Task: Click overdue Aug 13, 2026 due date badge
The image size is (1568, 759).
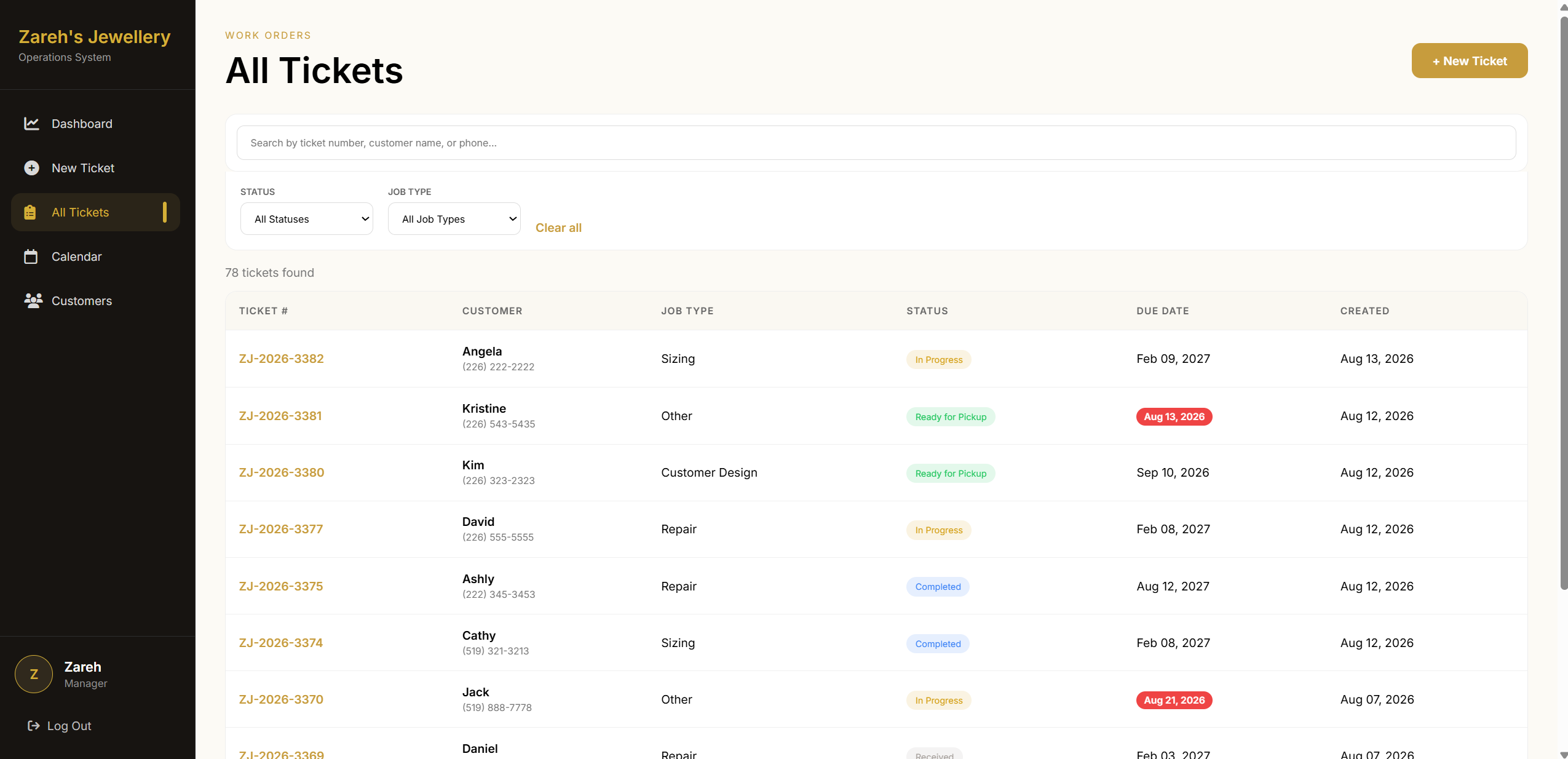Action: [x=1173, y=417]
